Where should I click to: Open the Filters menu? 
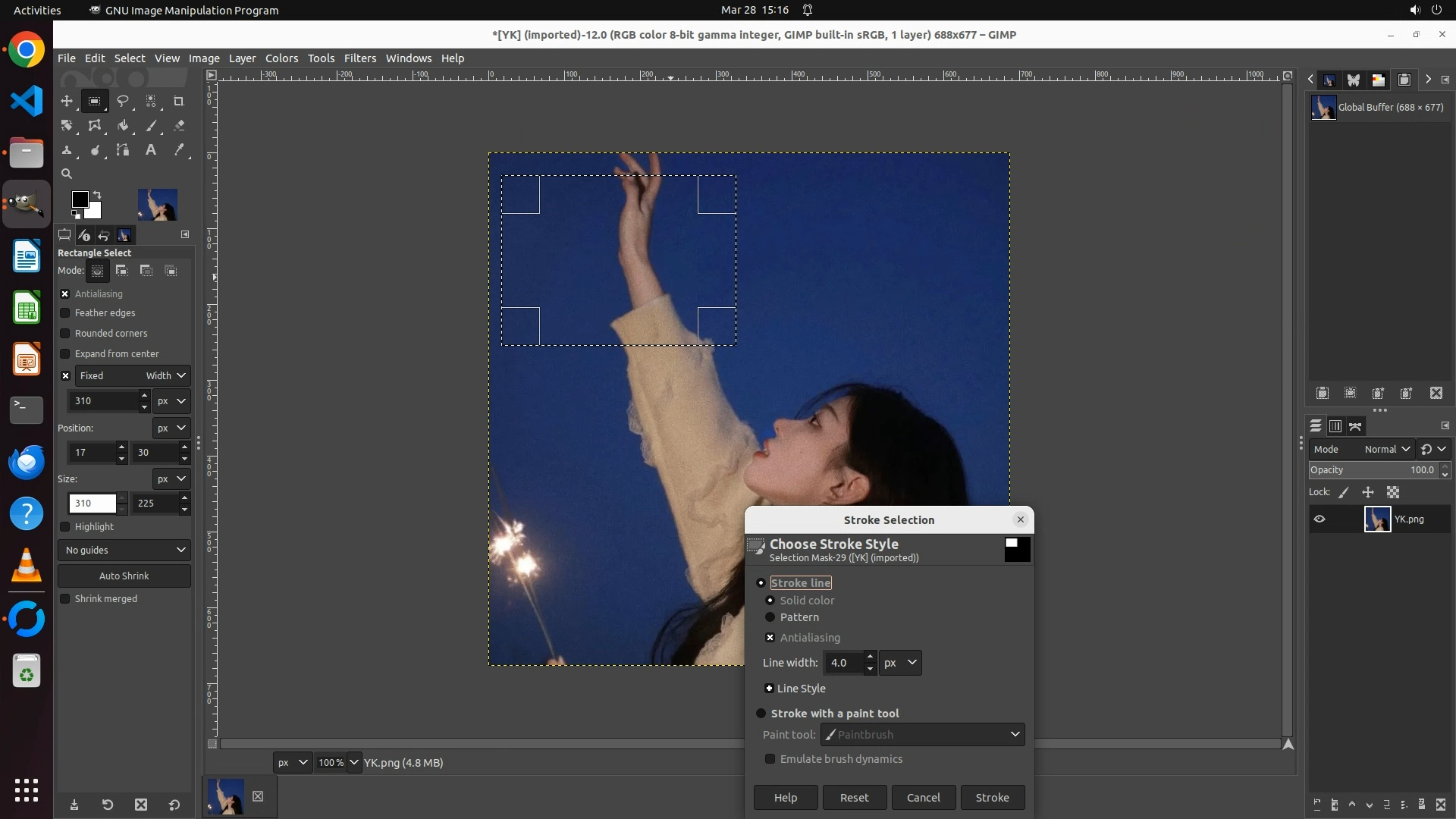pyautogui.click(x=359, y=58)
